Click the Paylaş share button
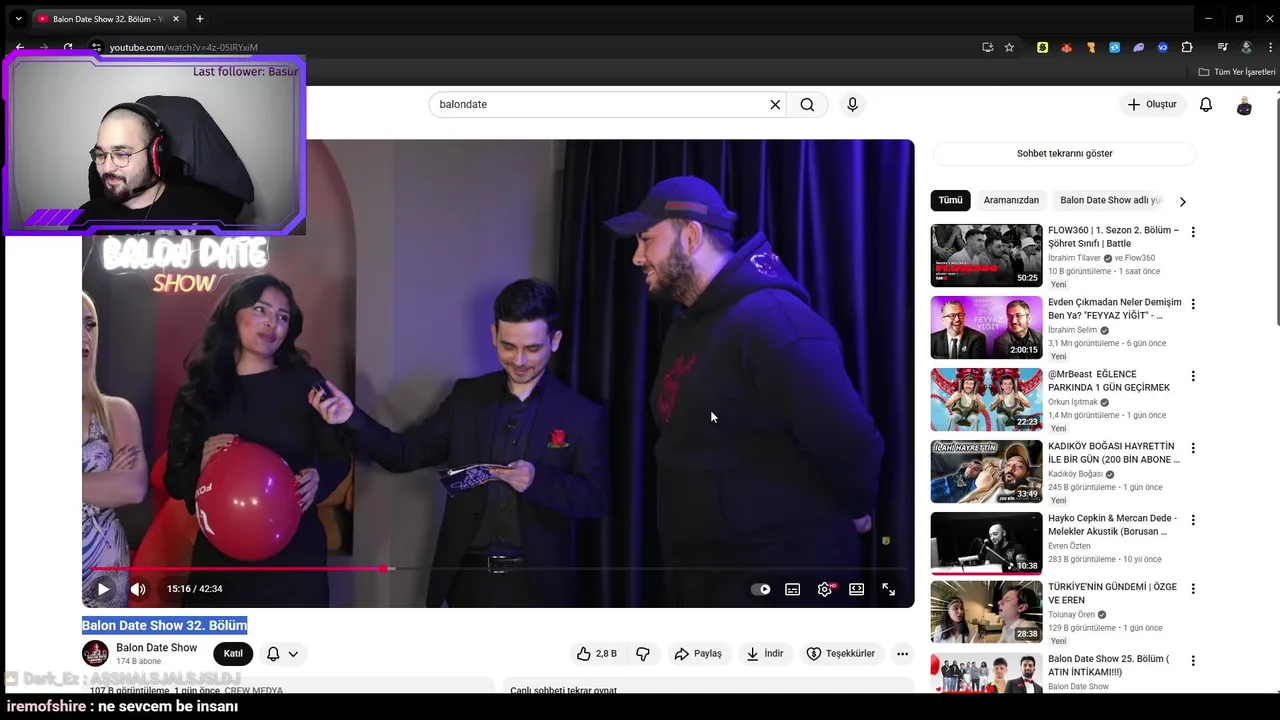Screen dimensions: 1280x720 (698, 654)
